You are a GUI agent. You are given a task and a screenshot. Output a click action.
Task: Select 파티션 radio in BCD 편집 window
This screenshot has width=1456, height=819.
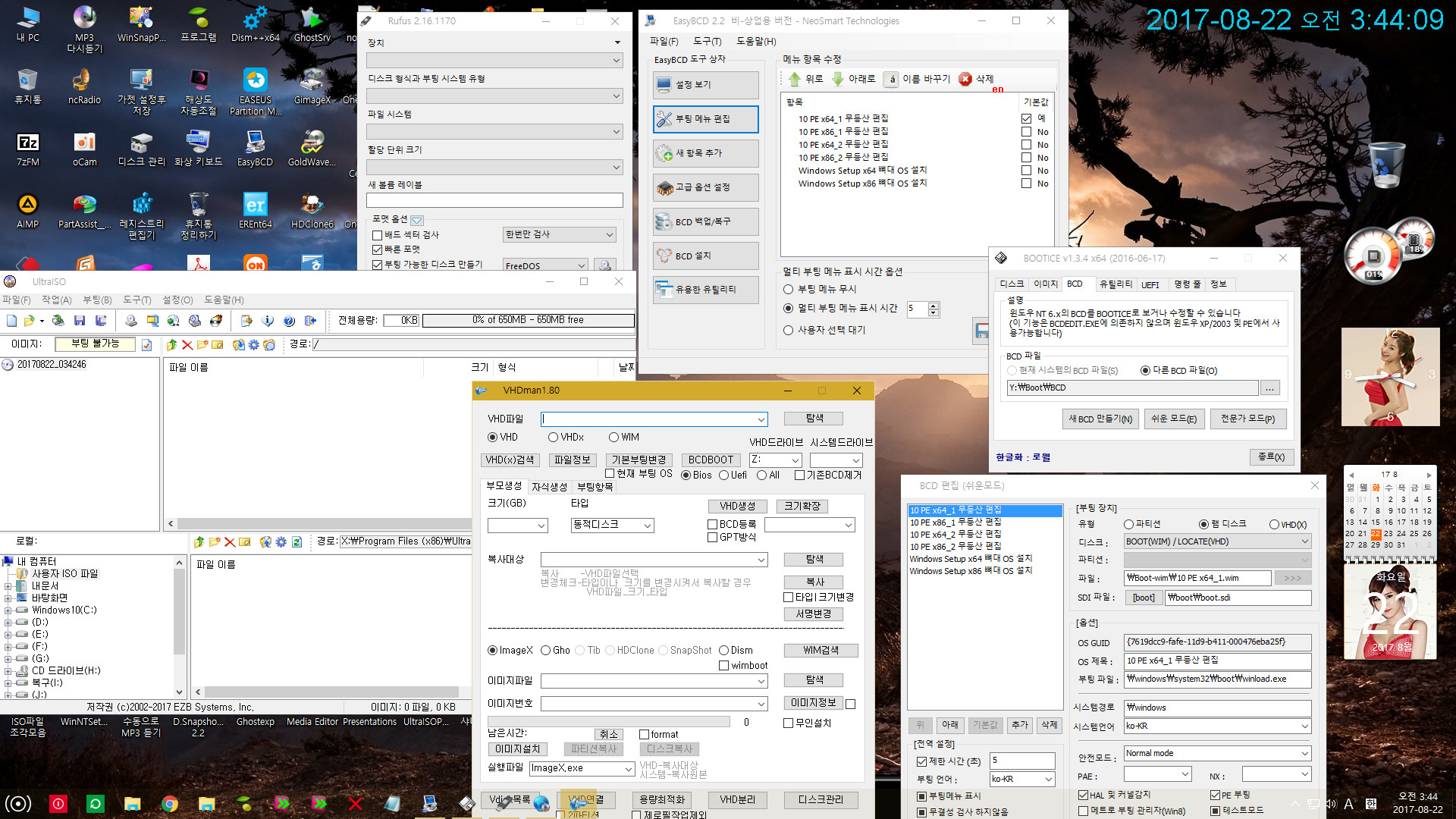1128,525
